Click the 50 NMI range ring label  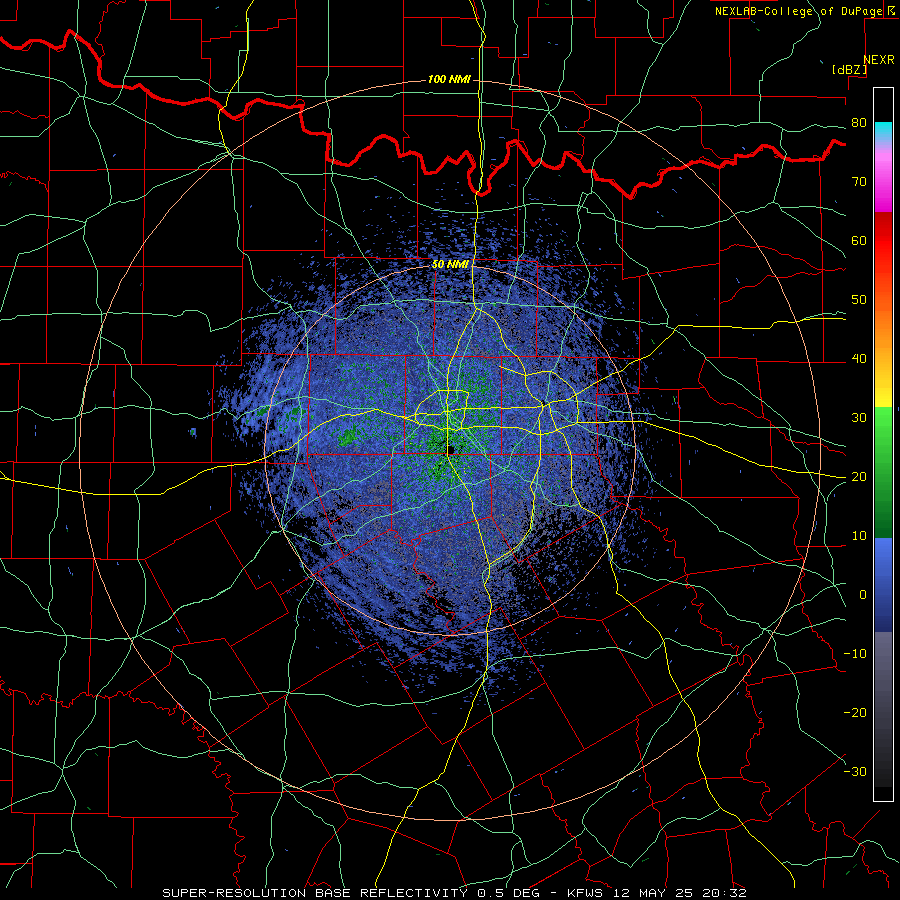(x=450, y=265)
